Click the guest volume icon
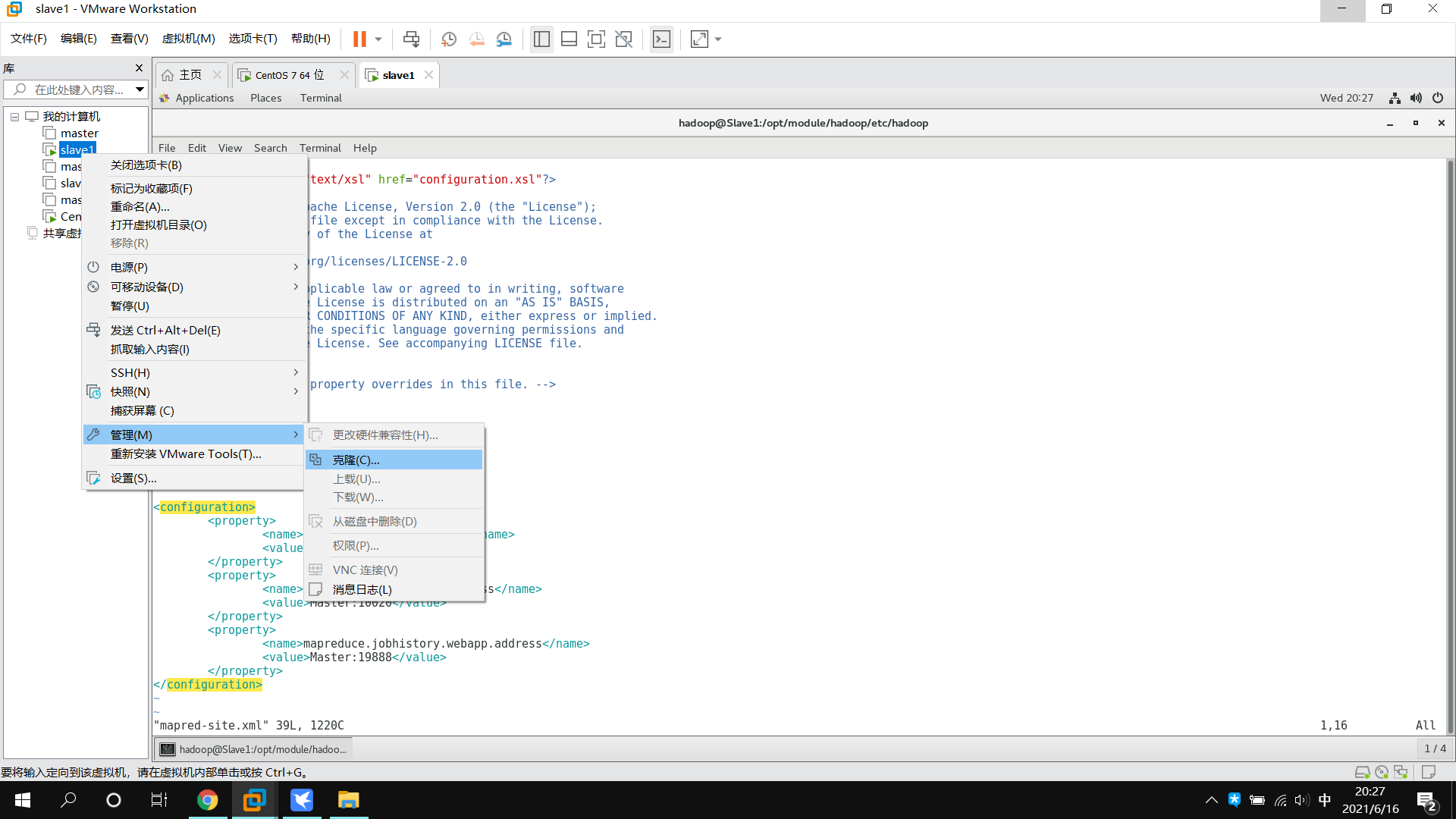 click(x=1416, y=98)
